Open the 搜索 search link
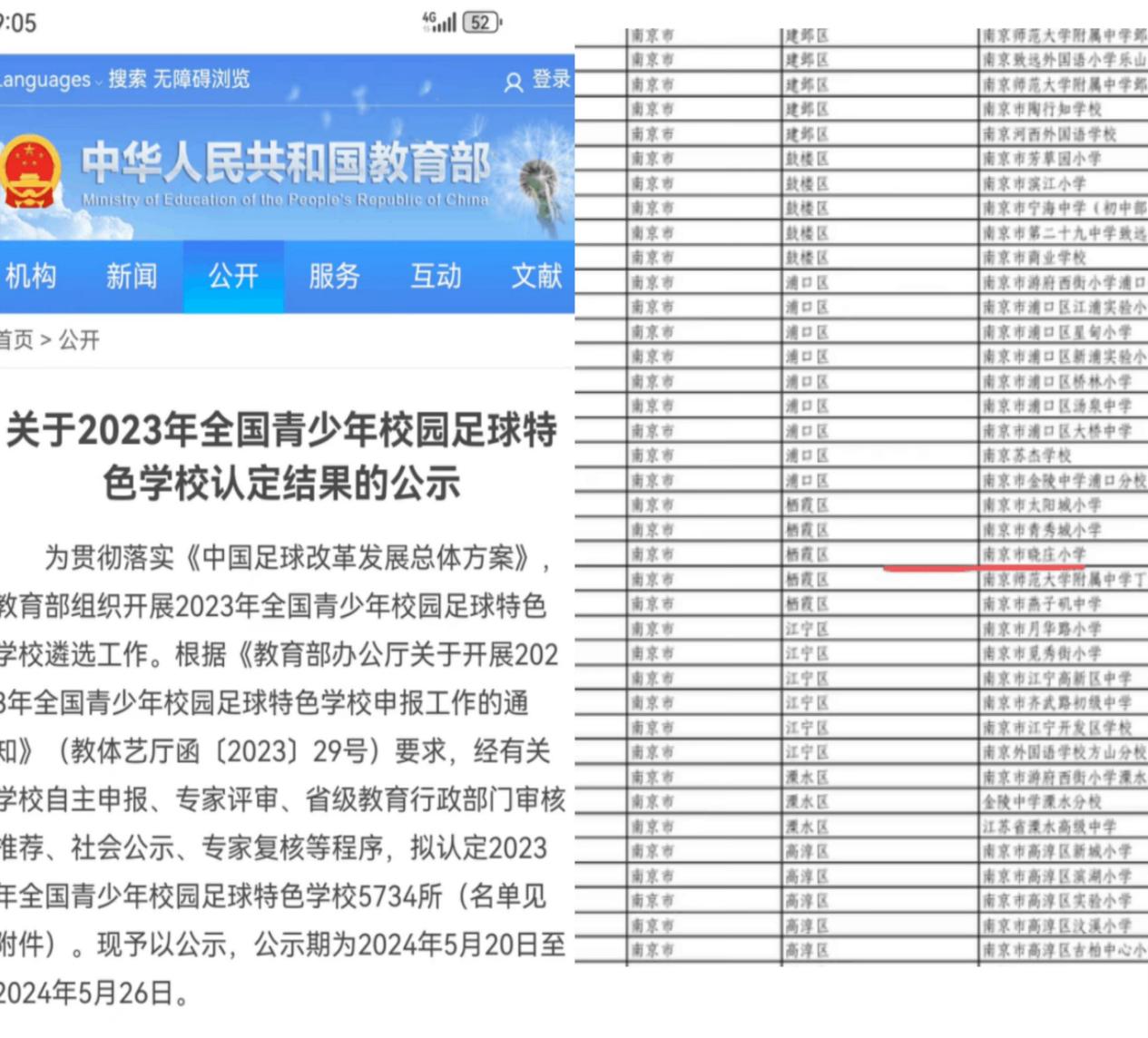Screen dimensions: 1148x1038 [x=128, y=79]
